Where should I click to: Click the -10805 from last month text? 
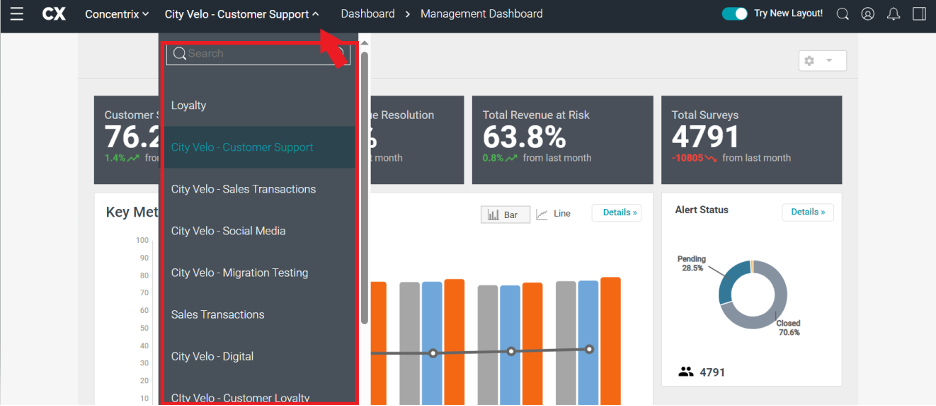point(731,158)
